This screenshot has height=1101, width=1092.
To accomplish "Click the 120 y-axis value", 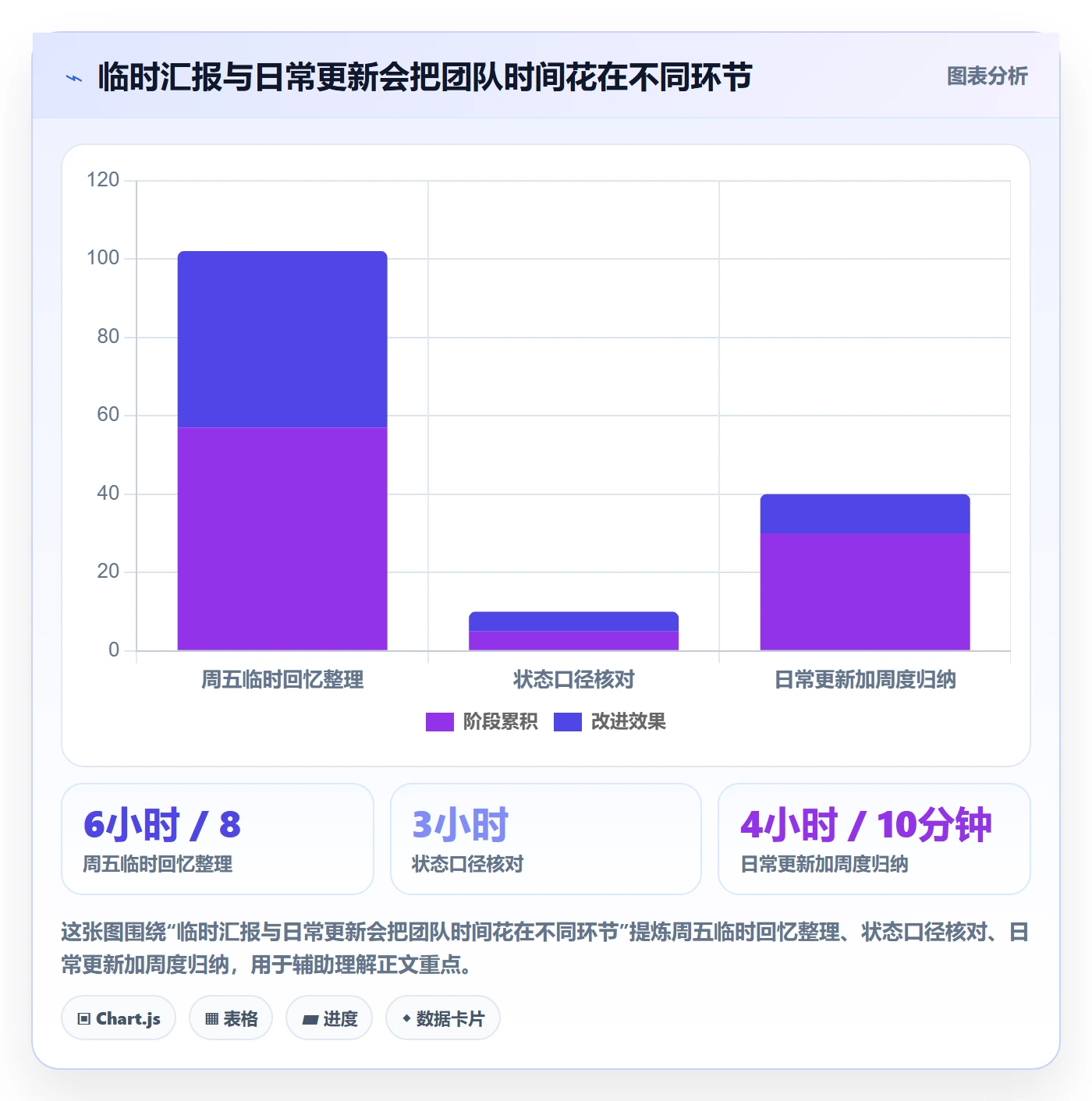I will (x=103, y=180).
